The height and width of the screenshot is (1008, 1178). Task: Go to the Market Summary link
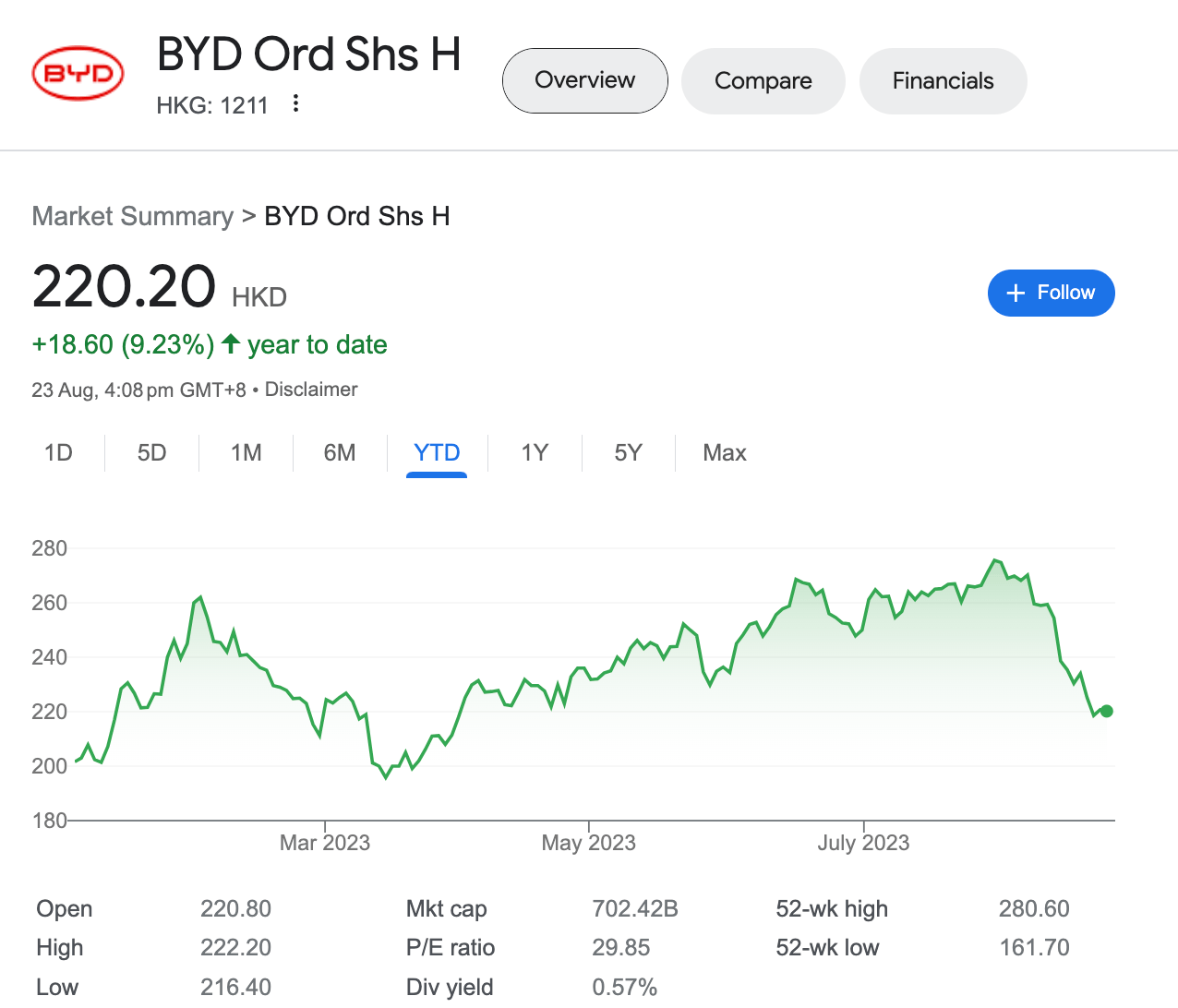pyautogui.click(x=133, y=216)
